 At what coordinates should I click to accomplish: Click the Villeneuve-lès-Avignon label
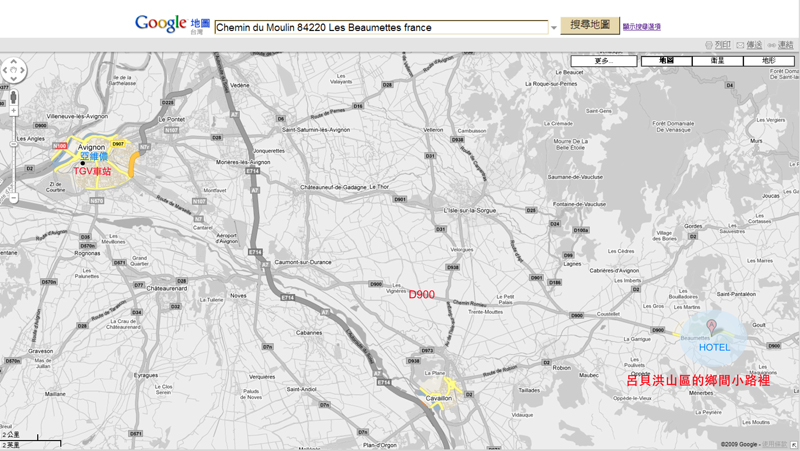tap(78, 116)
